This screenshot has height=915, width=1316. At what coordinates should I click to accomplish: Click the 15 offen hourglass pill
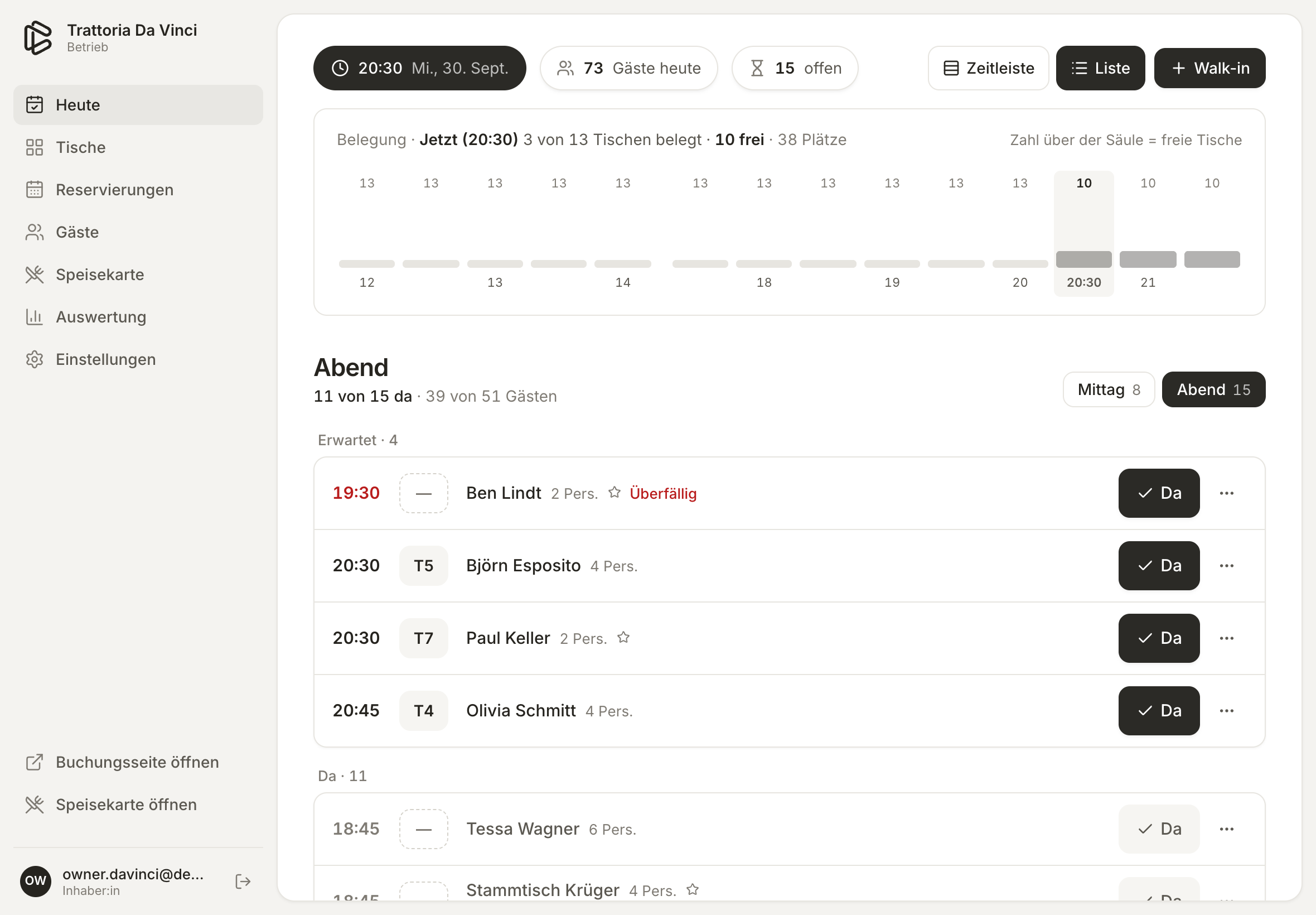tap(795, 68)
